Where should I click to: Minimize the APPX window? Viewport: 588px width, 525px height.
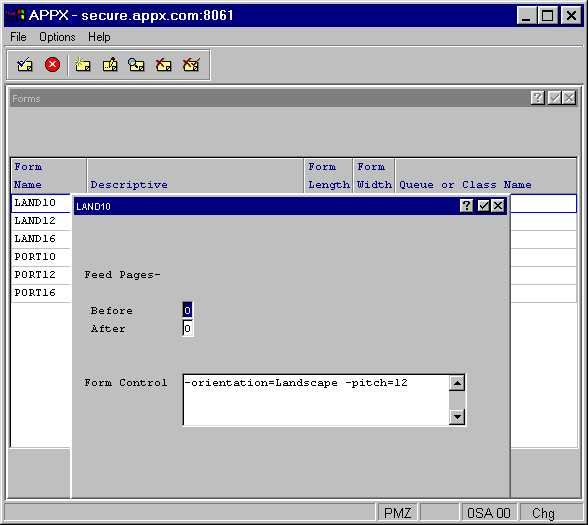[x=526, y=16]
